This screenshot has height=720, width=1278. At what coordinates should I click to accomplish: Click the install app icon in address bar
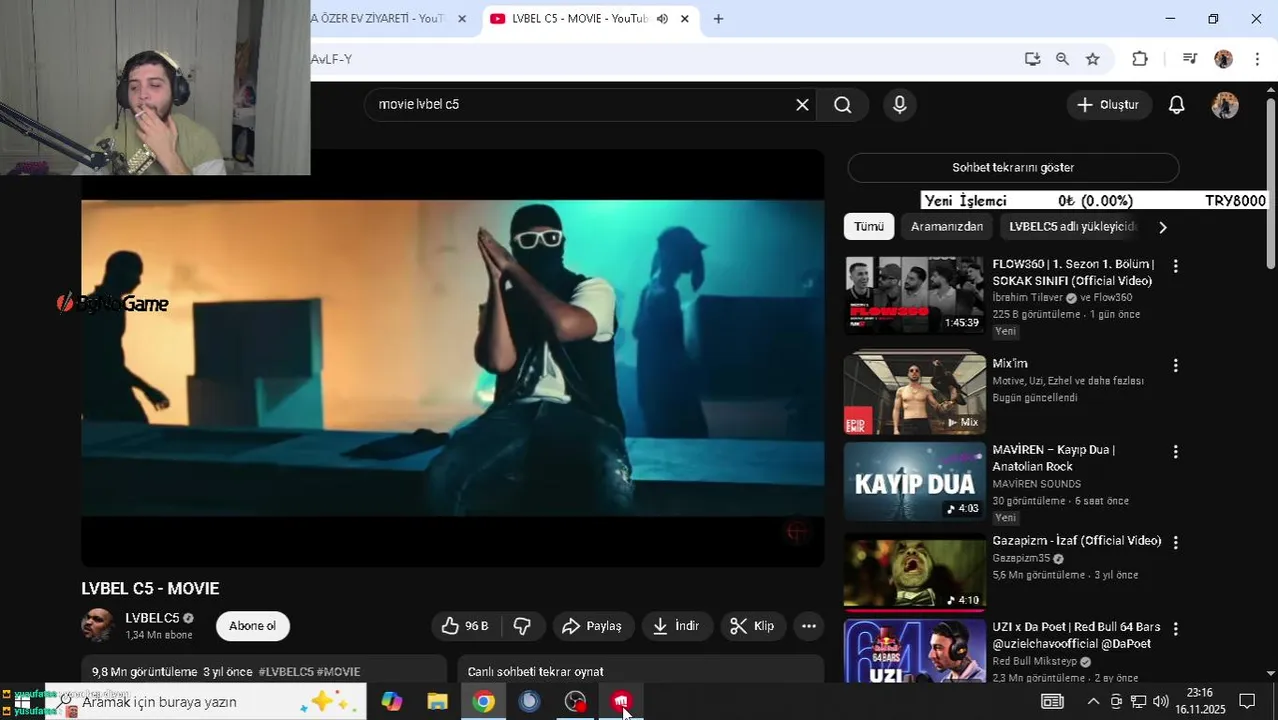point(1033,59)
